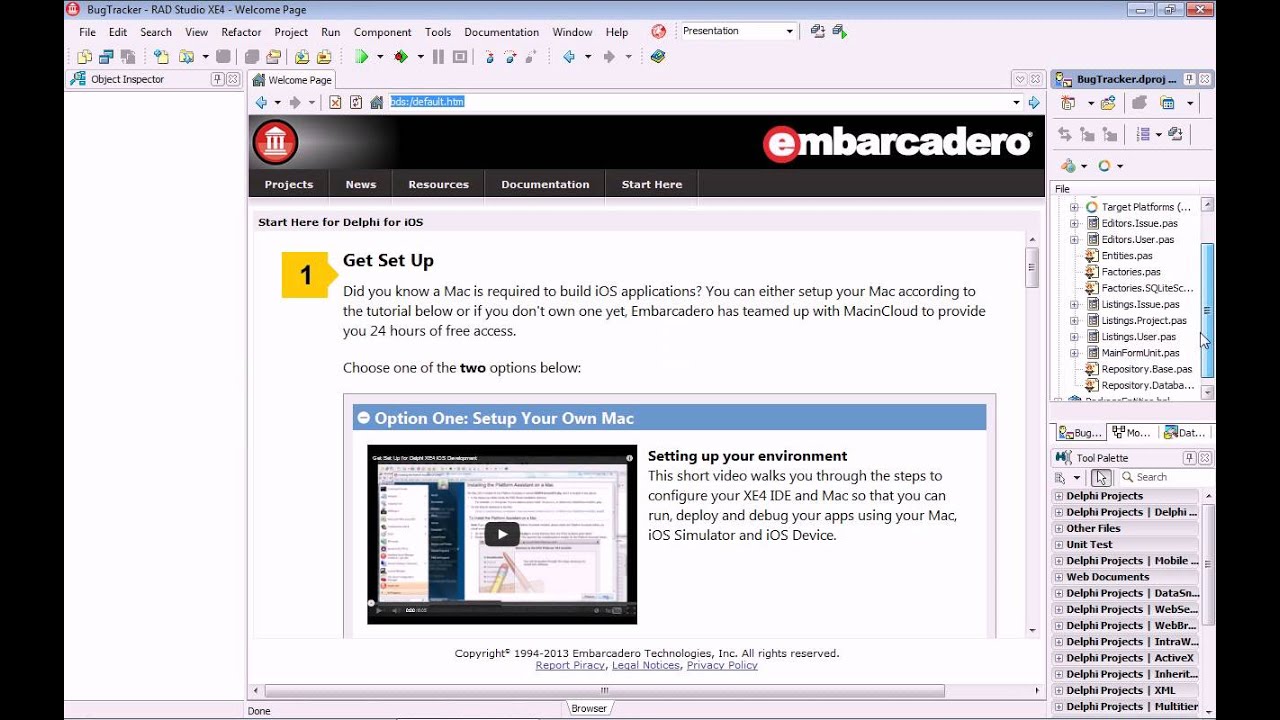
Task: Open the Presentation layout dropdown
Action: 789,31
